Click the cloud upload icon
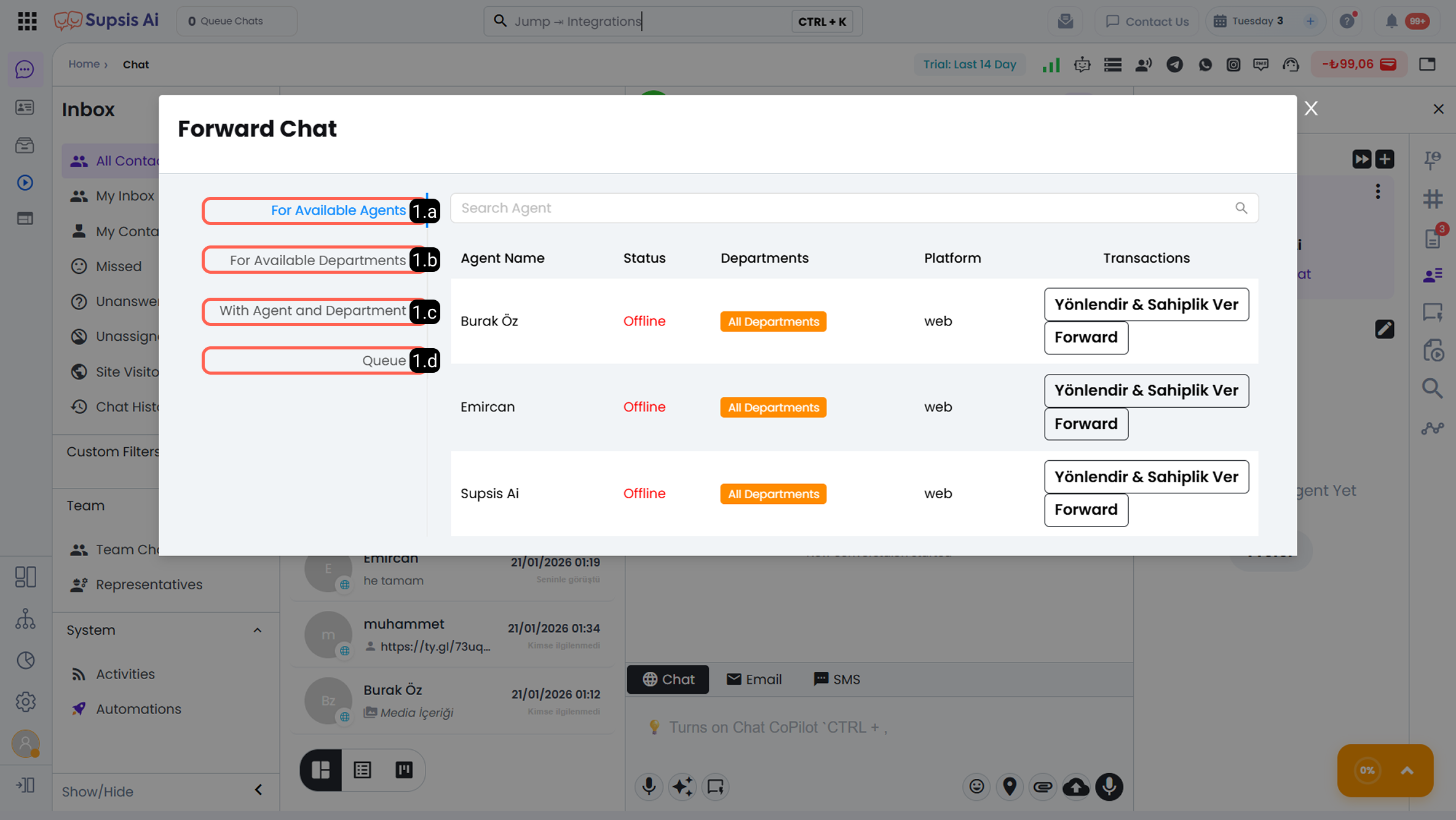The image size is (1456, 820). click(x=1076, y=786)
